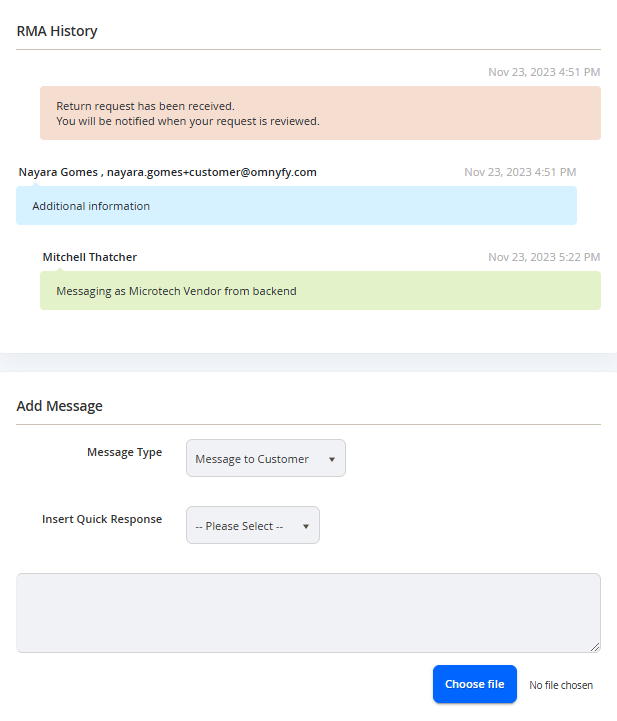Click the Nov 23, 2023 5:22 PM timestamp

click(x=544, y=257)
